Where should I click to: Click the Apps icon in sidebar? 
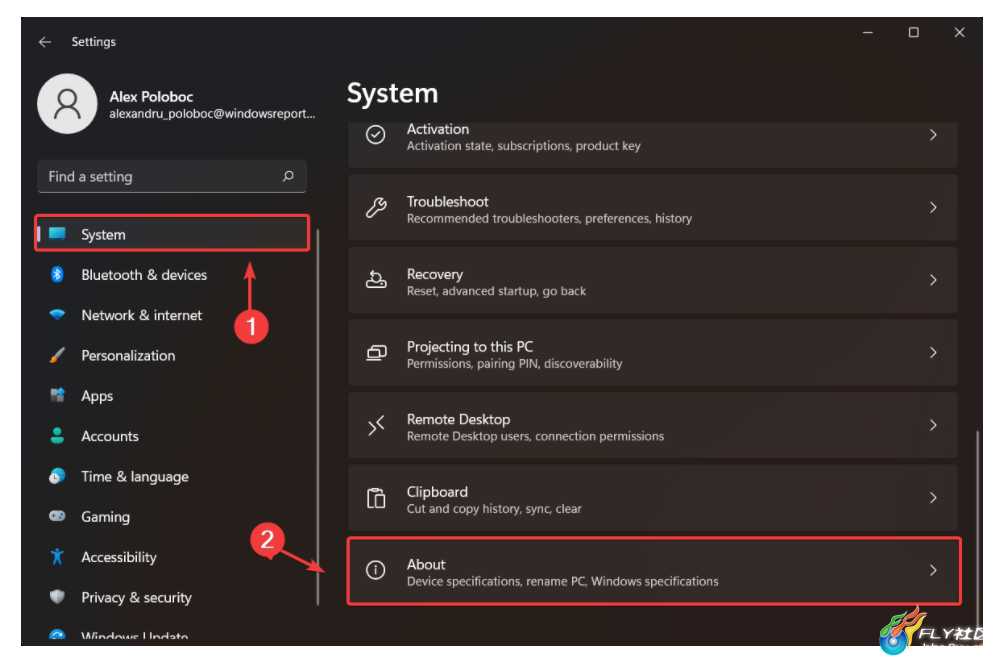57,395
